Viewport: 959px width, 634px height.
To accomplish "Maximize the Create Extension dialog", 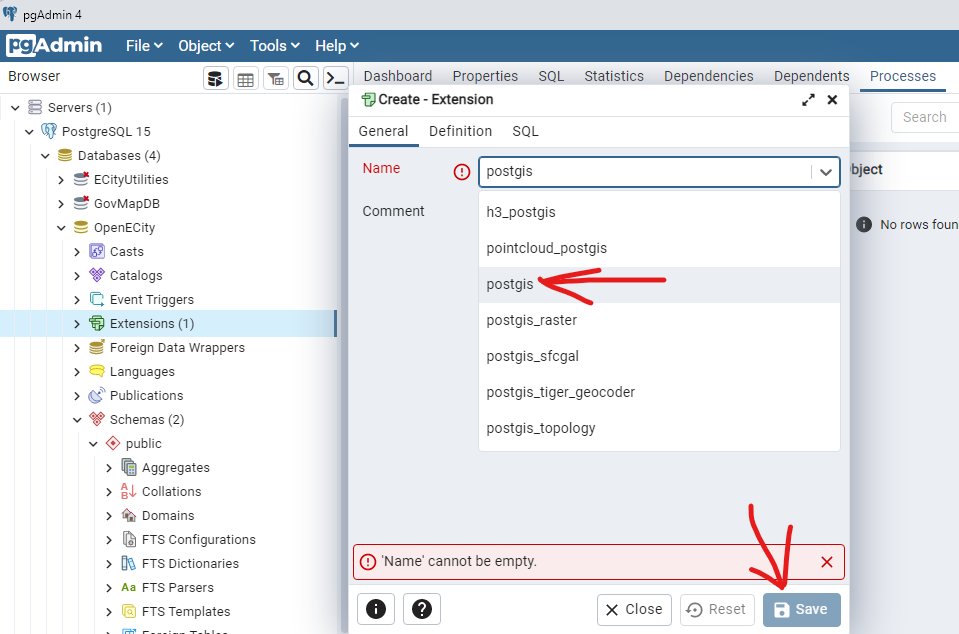I will 809,100.
